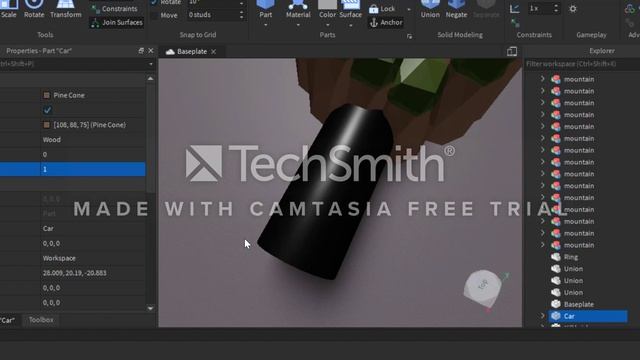
Task: Adjust the 1x scale stepper
Action: click(556, 8)
